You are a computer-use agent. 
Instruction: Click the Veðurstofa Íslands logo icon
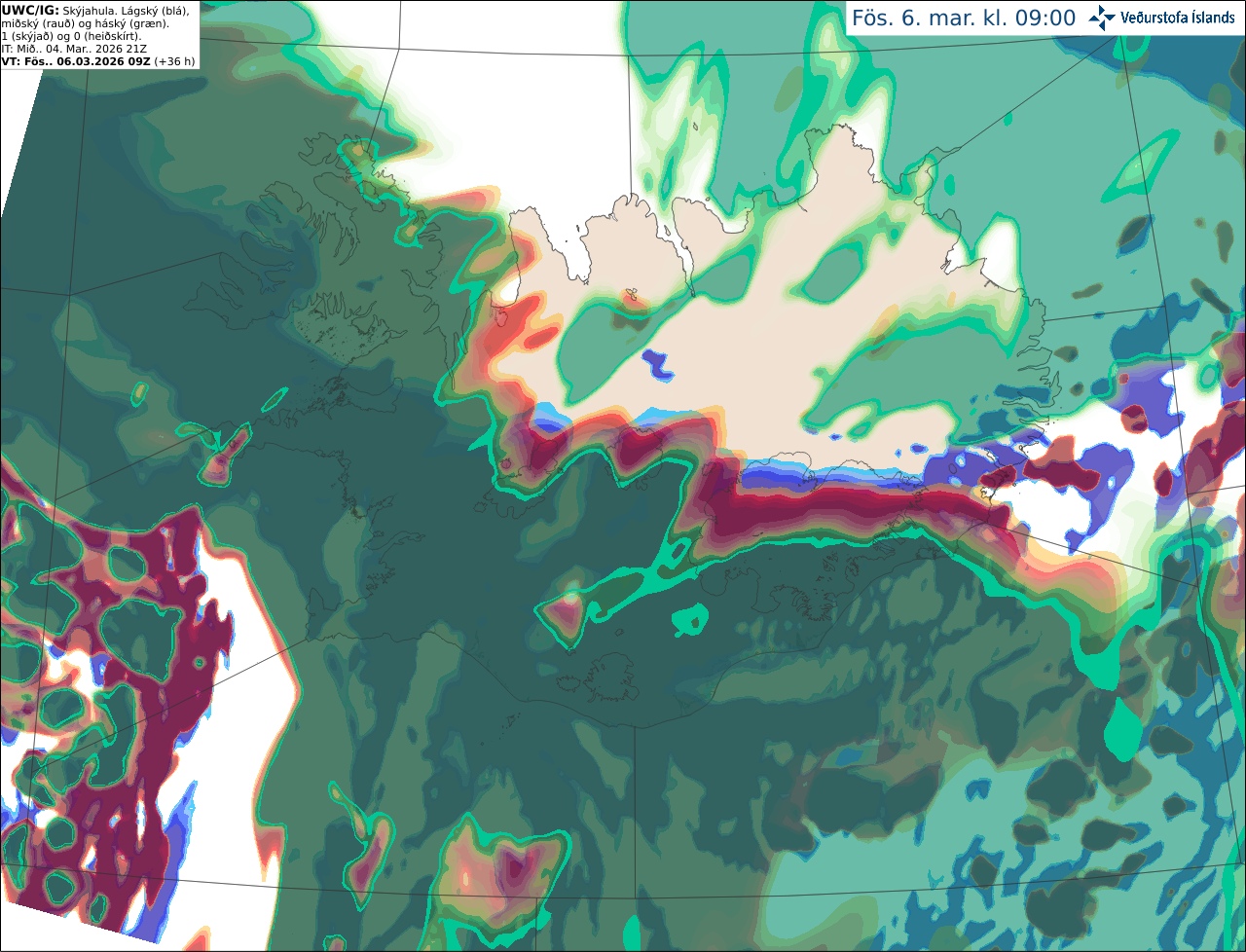[1102, 18]
